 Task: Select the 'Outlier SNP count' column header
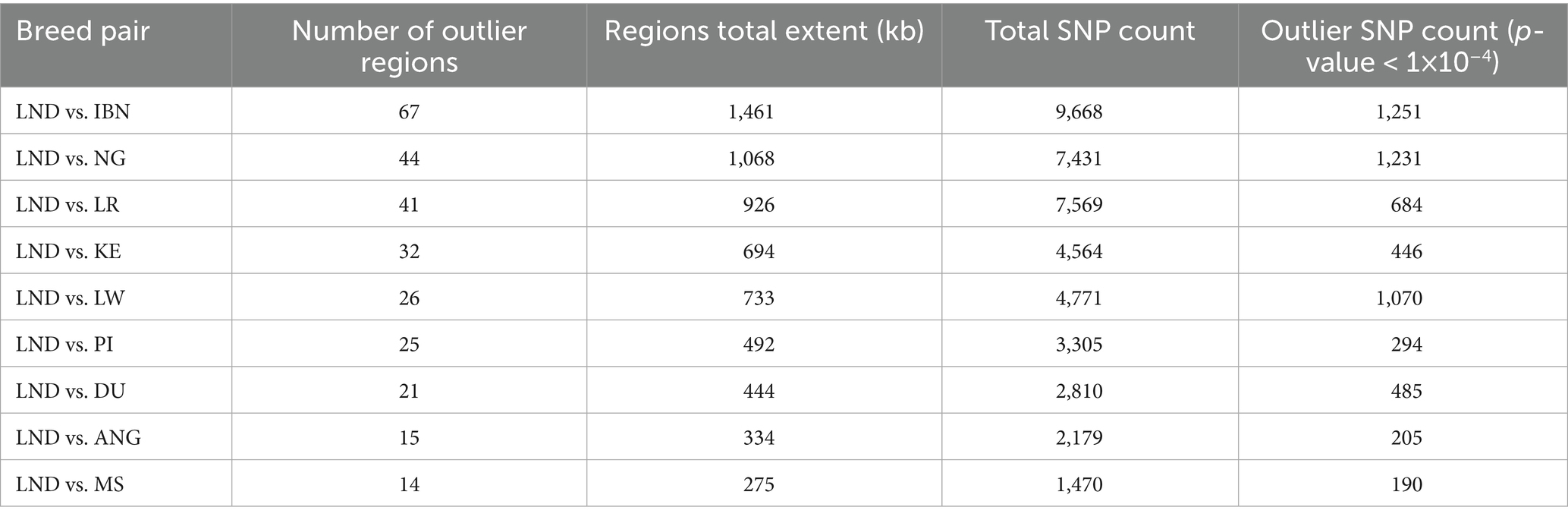click(x=1402, y=46)
